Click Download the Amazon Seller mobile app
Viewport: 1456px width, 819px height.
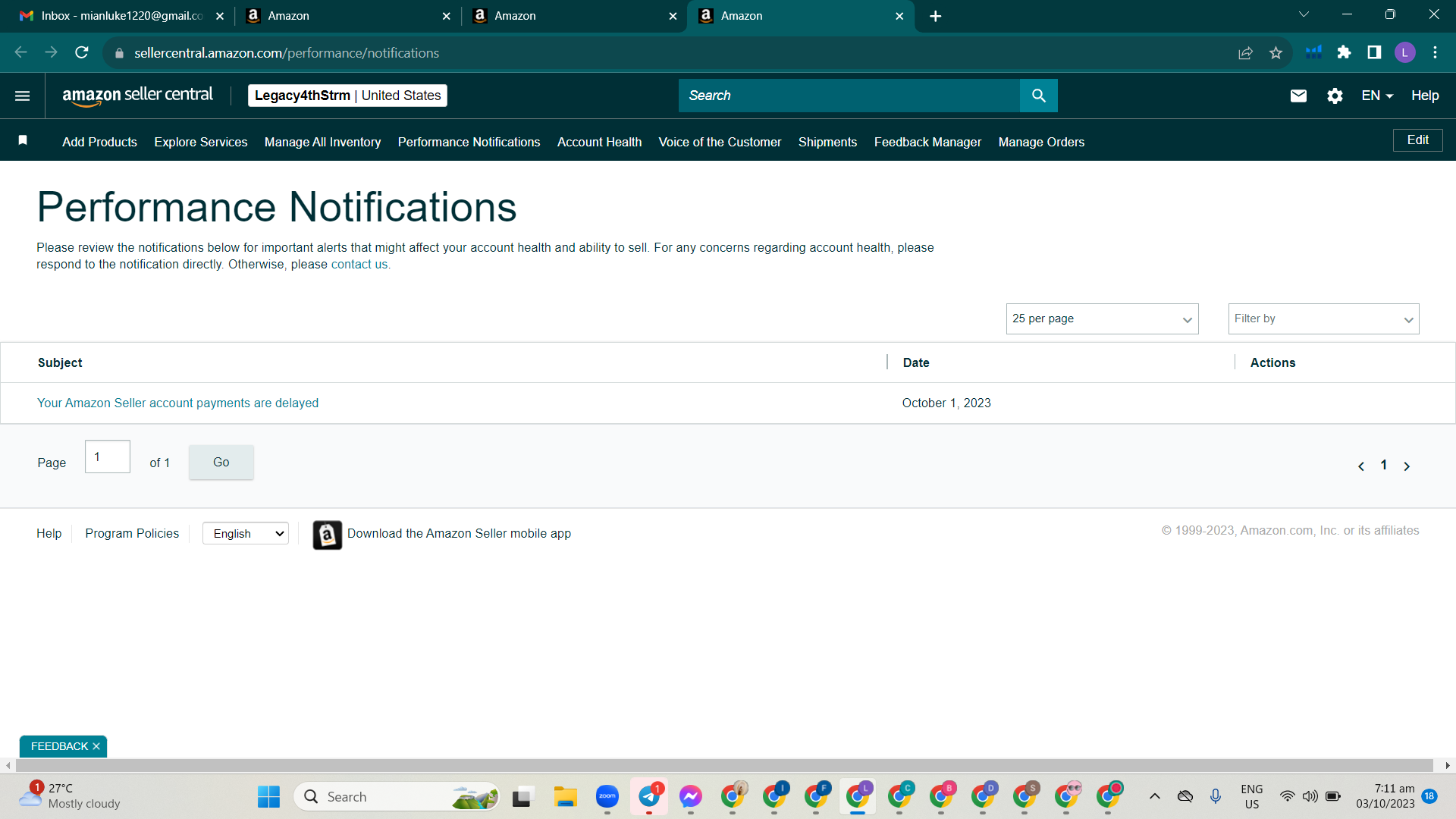(459, 534)
